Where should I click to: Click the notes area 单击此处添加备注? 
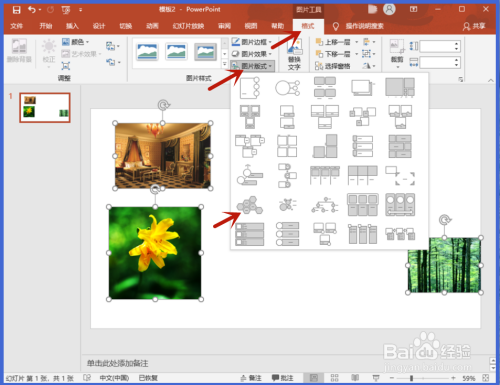[118, 363]
